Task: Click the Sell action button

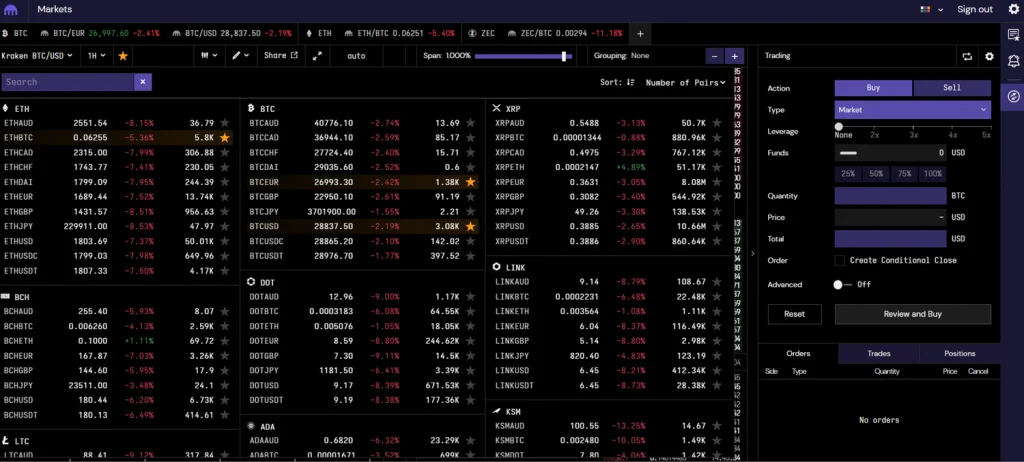Action: (952, 88)
